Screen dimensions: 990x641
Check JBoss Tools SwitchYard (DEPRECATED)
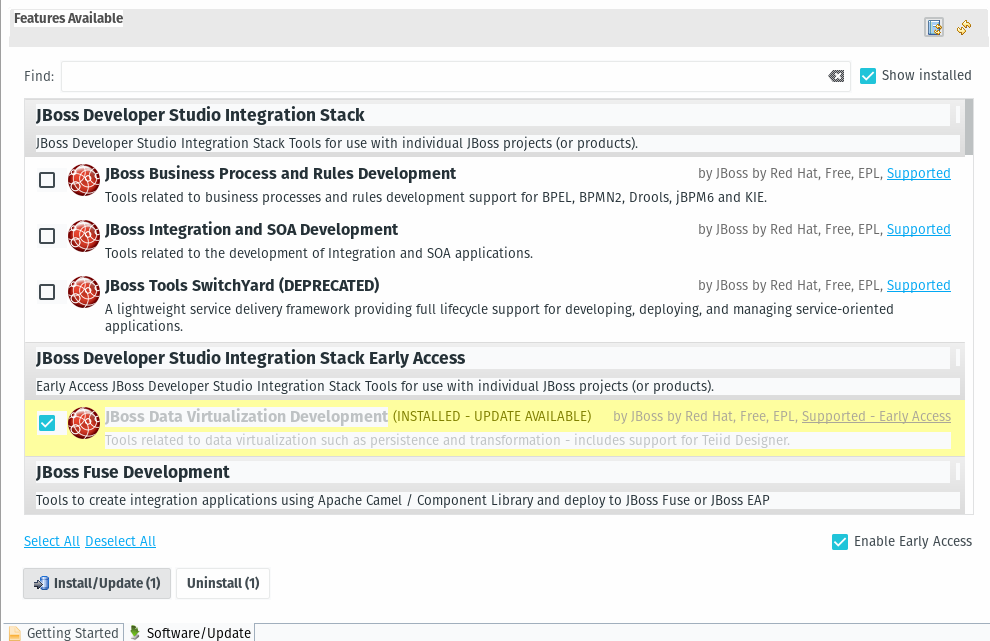(x=47, y=292)
